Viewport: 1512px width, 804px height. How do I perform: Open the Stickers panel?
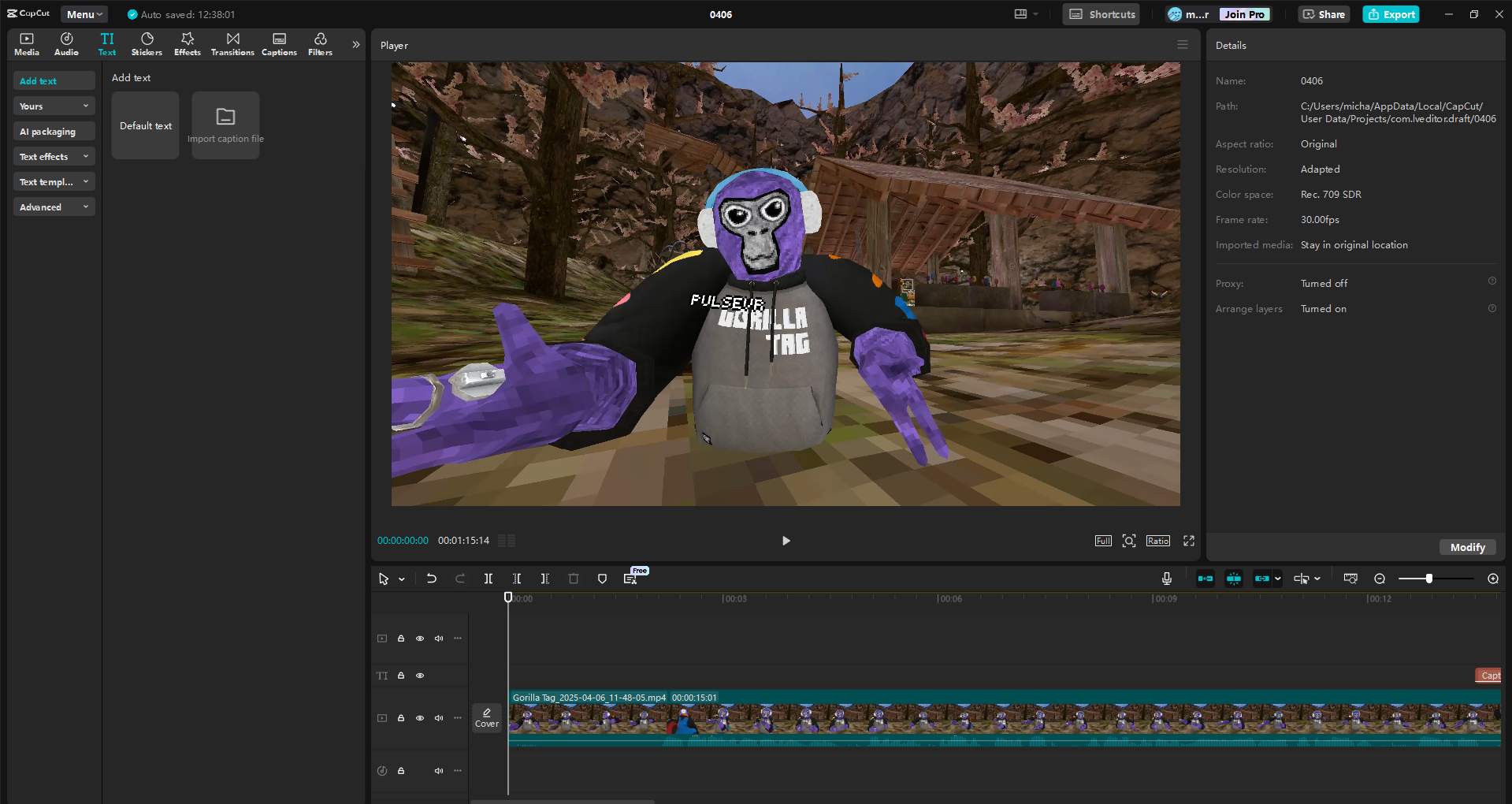point(147,44)
